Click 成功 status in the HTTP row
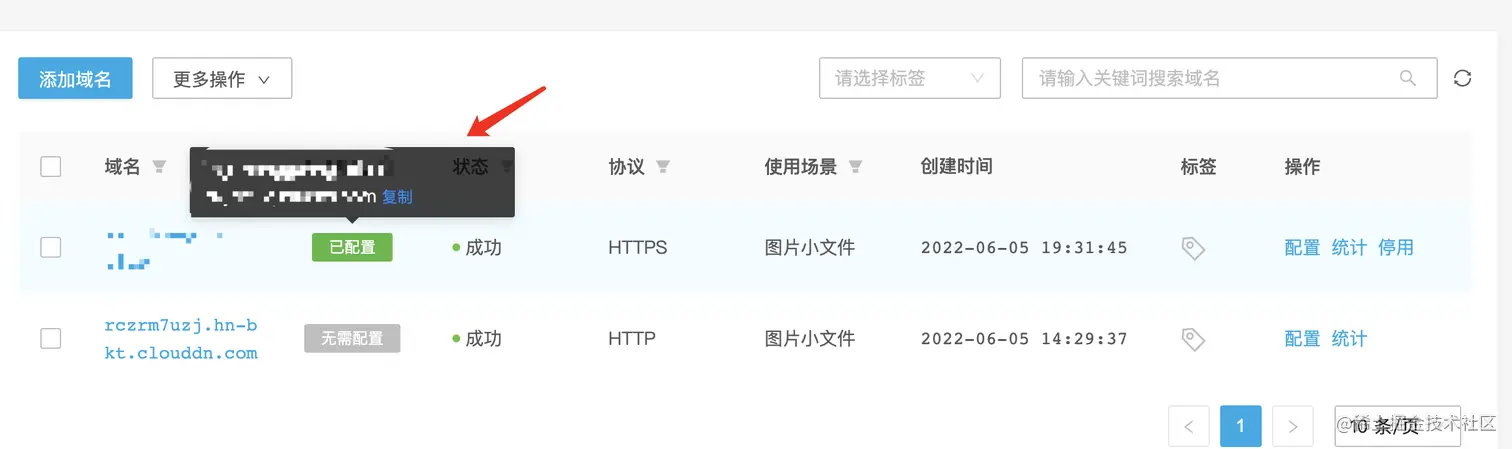 pyautogui.click(x=477, y=339)
